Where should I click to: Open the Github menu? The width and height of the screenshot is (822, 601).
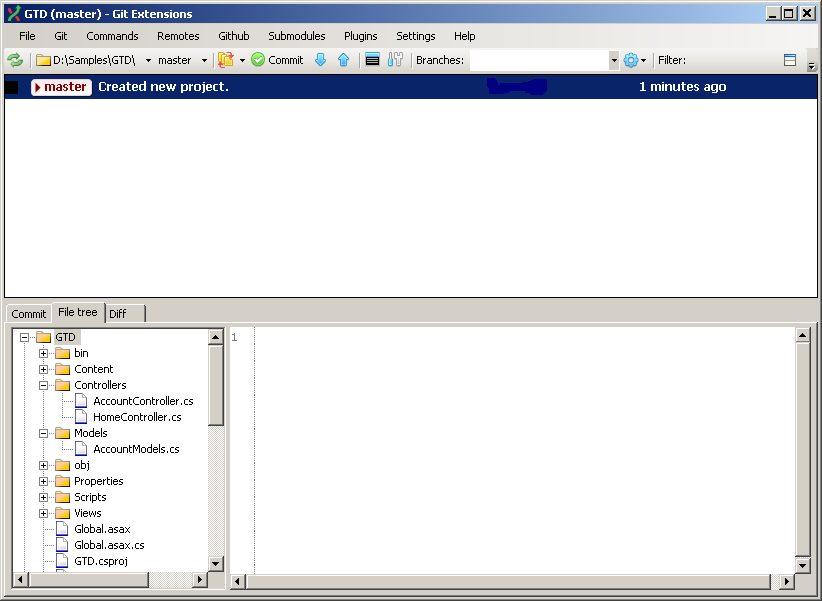click(x=234, y=36)
